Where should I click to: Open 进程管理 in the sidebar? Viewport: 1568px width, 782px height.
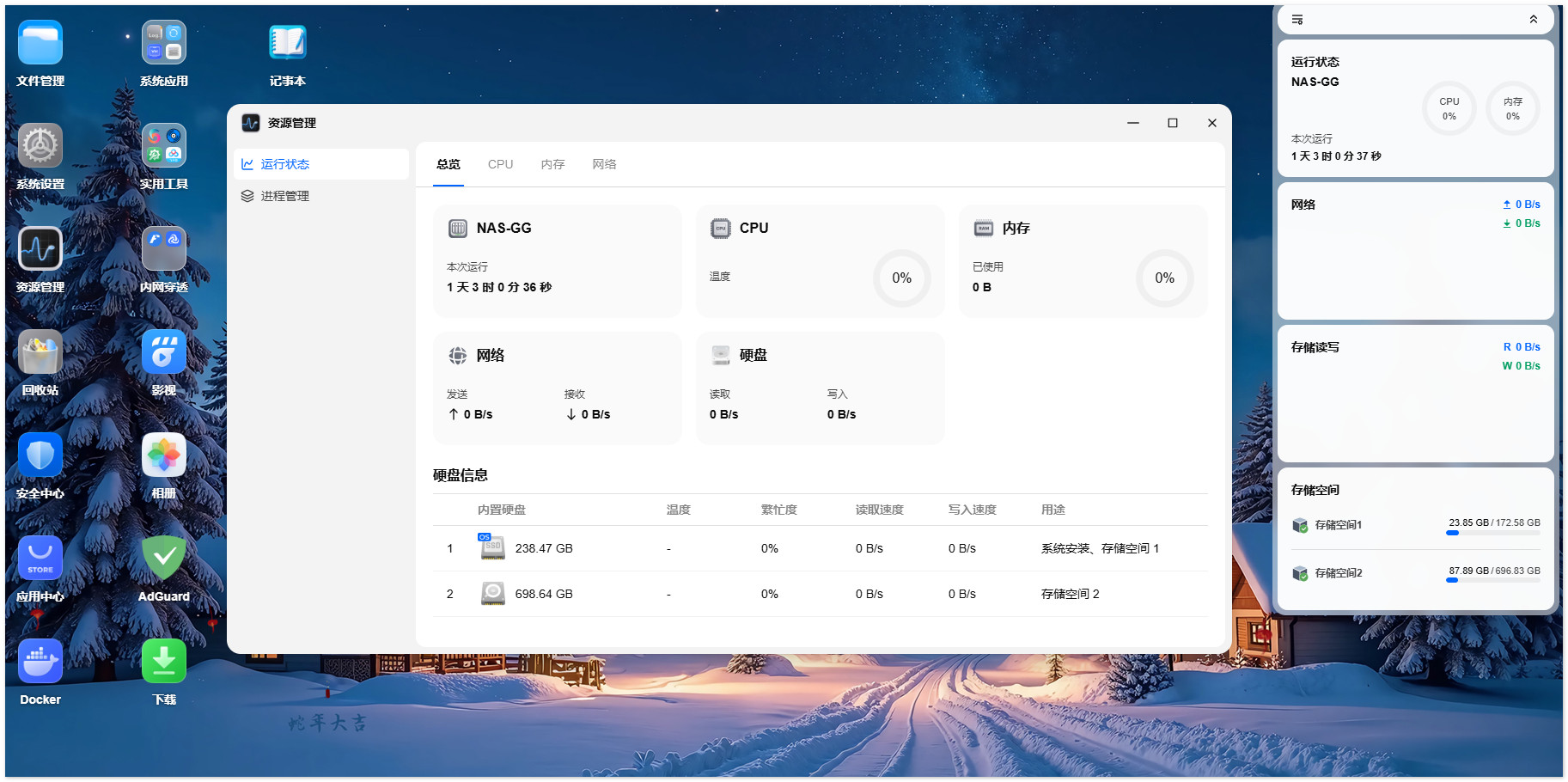tap(321, 196)
